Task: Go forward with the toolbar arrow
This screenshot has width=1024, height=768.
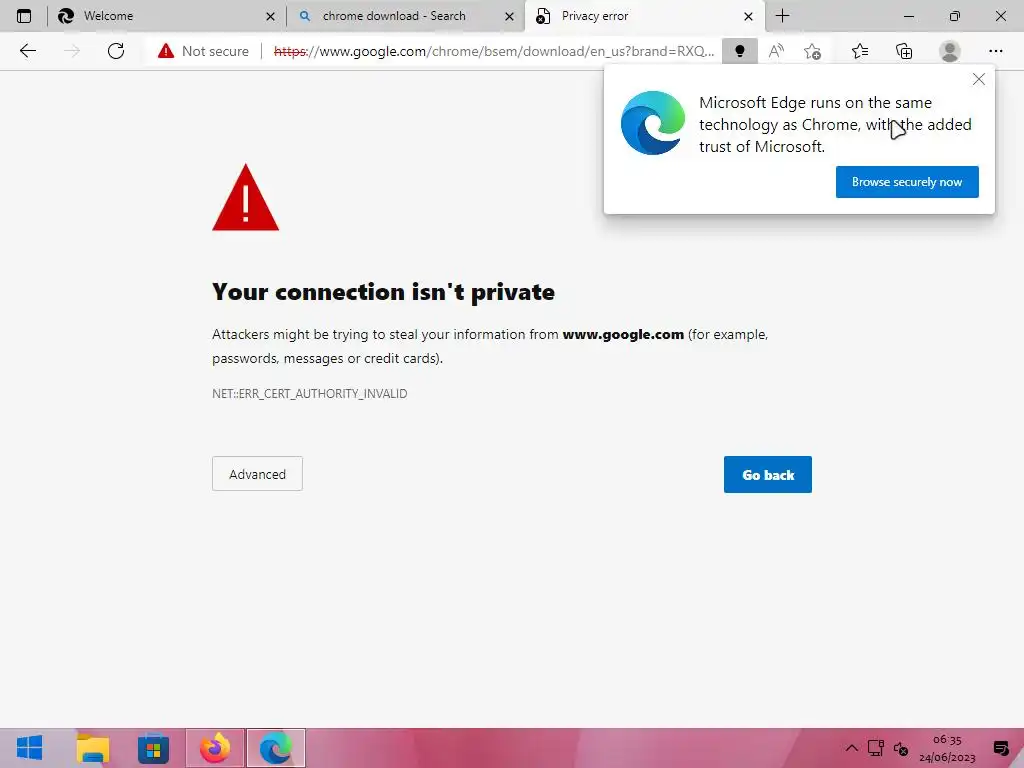Action: coord(72,51)
